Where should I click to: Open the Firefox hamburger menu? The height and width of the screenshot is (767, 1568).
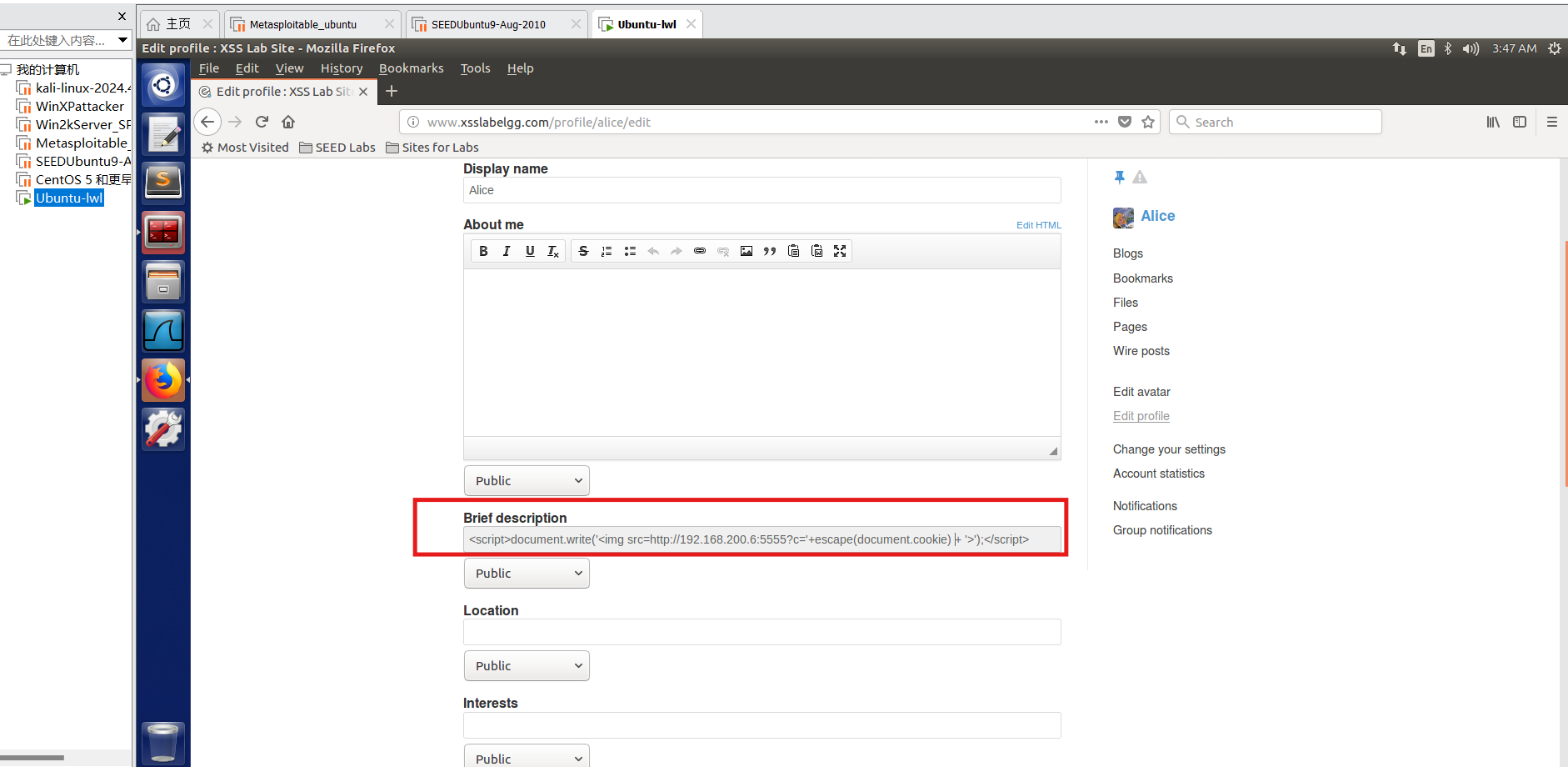1551,122
